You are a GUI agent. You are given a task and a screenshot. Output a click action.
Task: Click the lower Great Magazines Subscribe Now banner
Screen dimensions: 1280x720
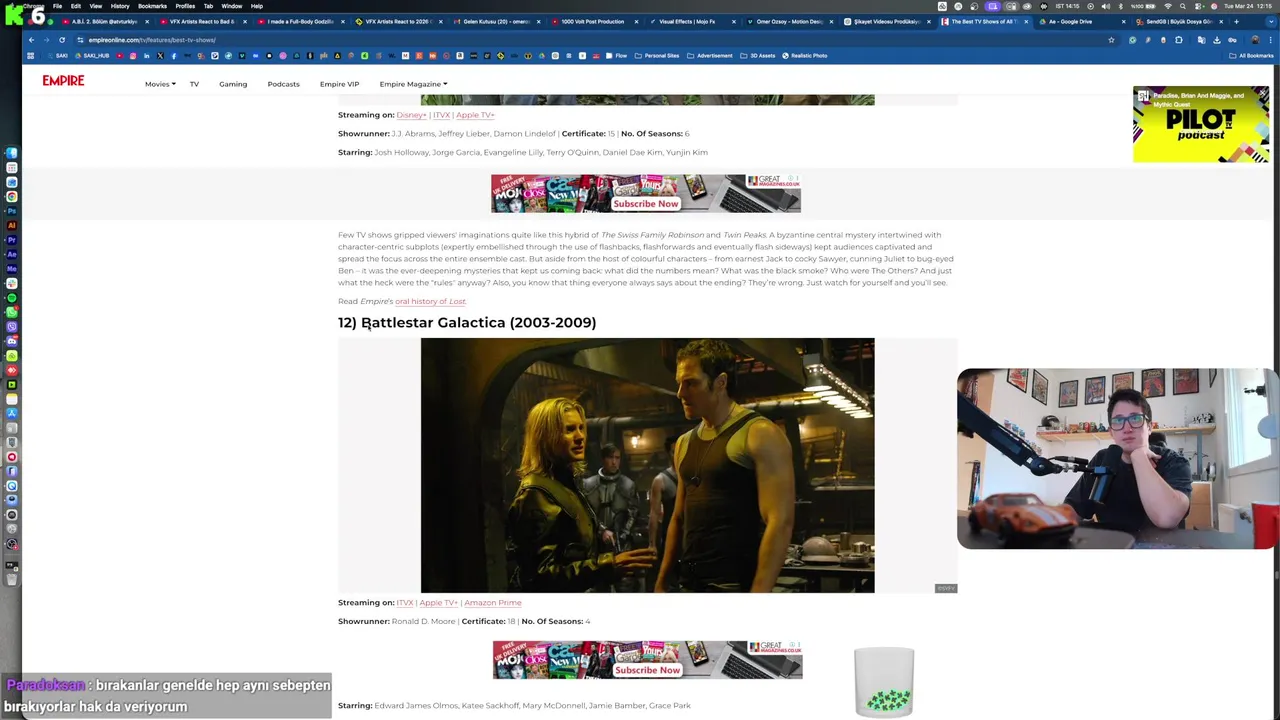click(x=647, y=660)
